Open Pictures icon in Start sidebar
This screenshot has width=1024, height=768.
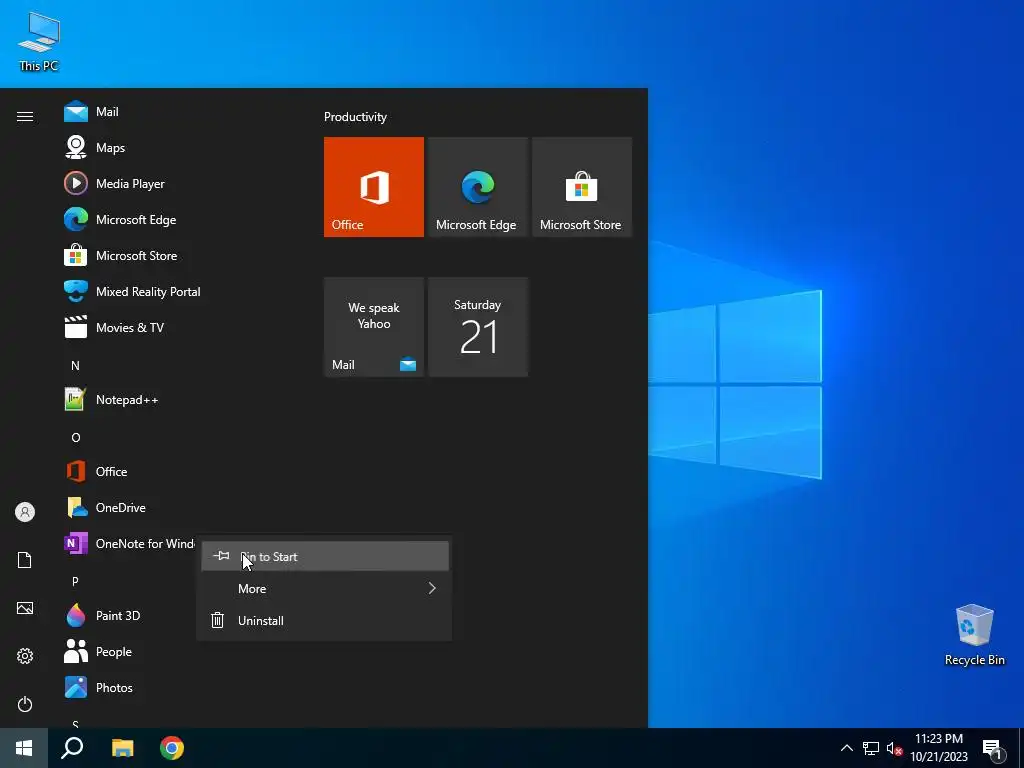pos(25,608)
